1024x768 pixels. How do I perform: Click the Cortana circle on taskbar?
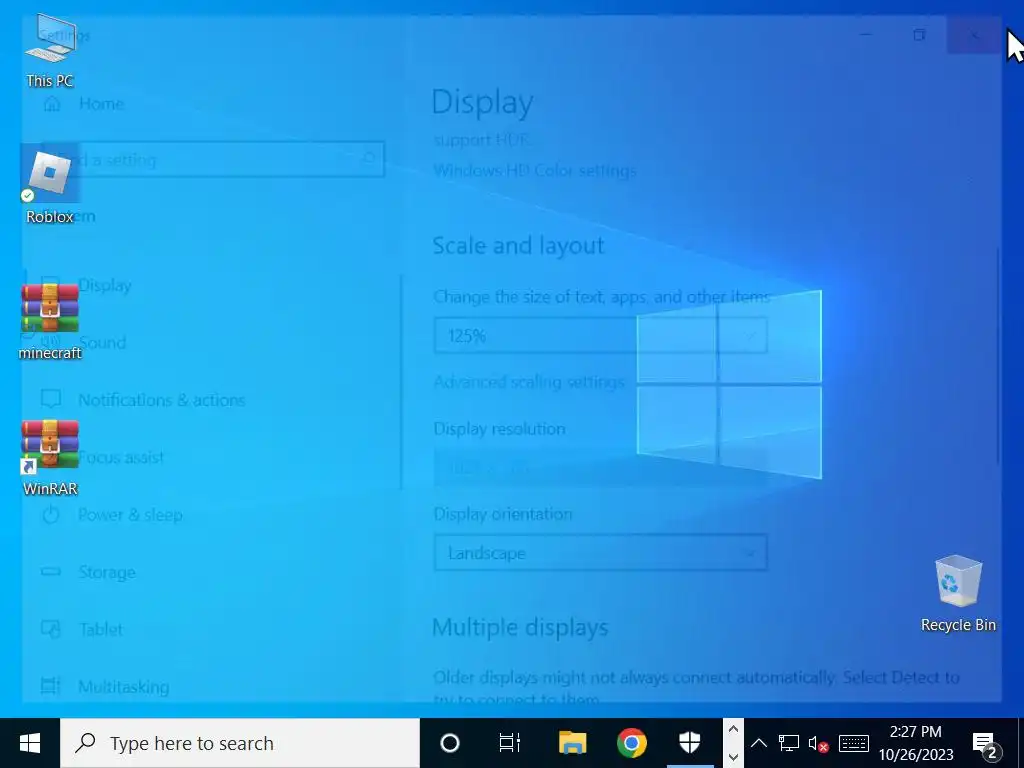click(x=450, y=743)
